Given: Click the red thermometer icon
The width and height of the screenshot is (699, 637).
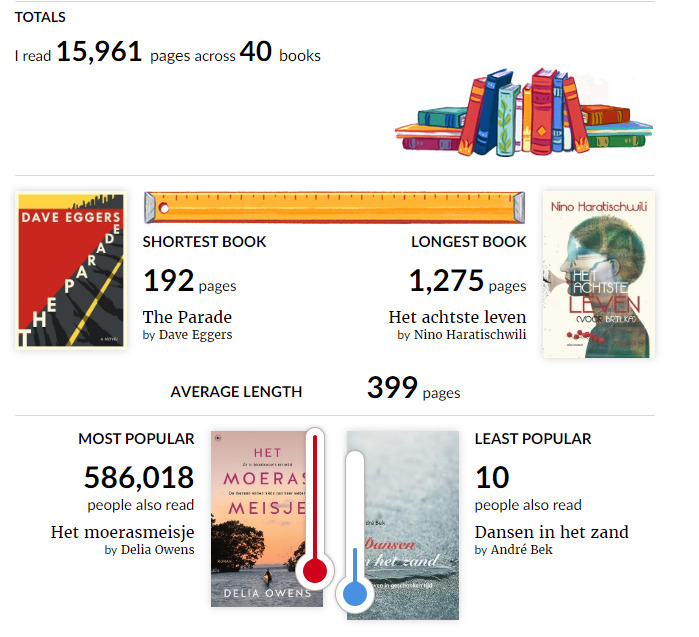Looking at the screenshot, I should tap(315, 509).
